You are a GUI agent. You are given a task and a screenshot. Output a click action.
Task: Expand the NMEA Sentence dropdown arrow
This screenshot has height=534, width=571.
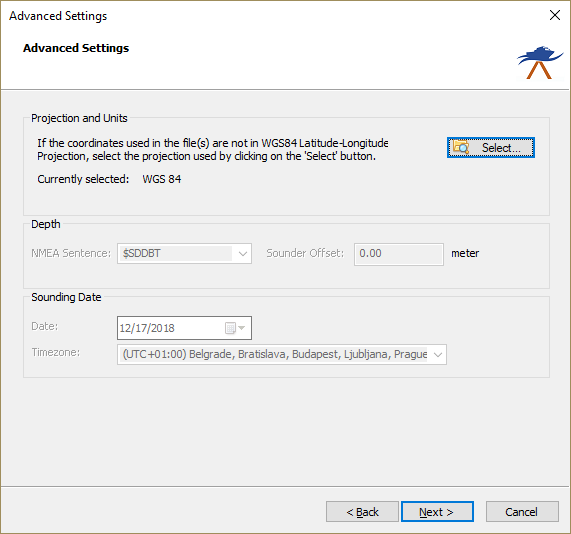pos(243,254)
